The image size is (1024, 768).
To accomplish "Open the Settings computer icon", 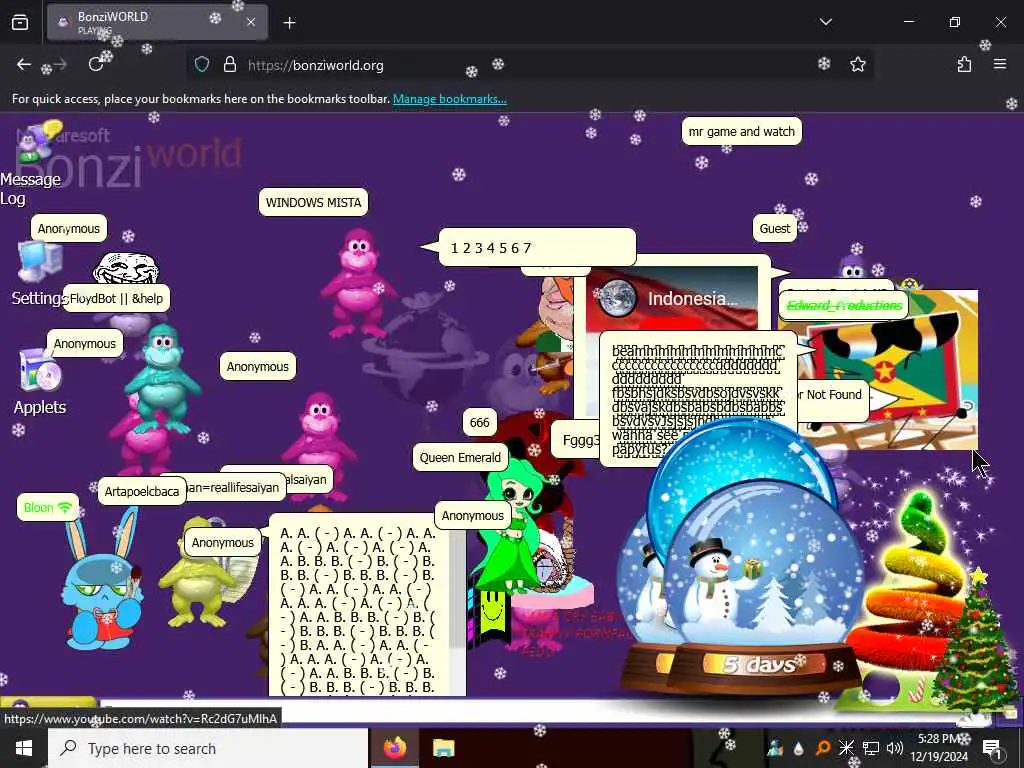I will click(x=39, y=264).
